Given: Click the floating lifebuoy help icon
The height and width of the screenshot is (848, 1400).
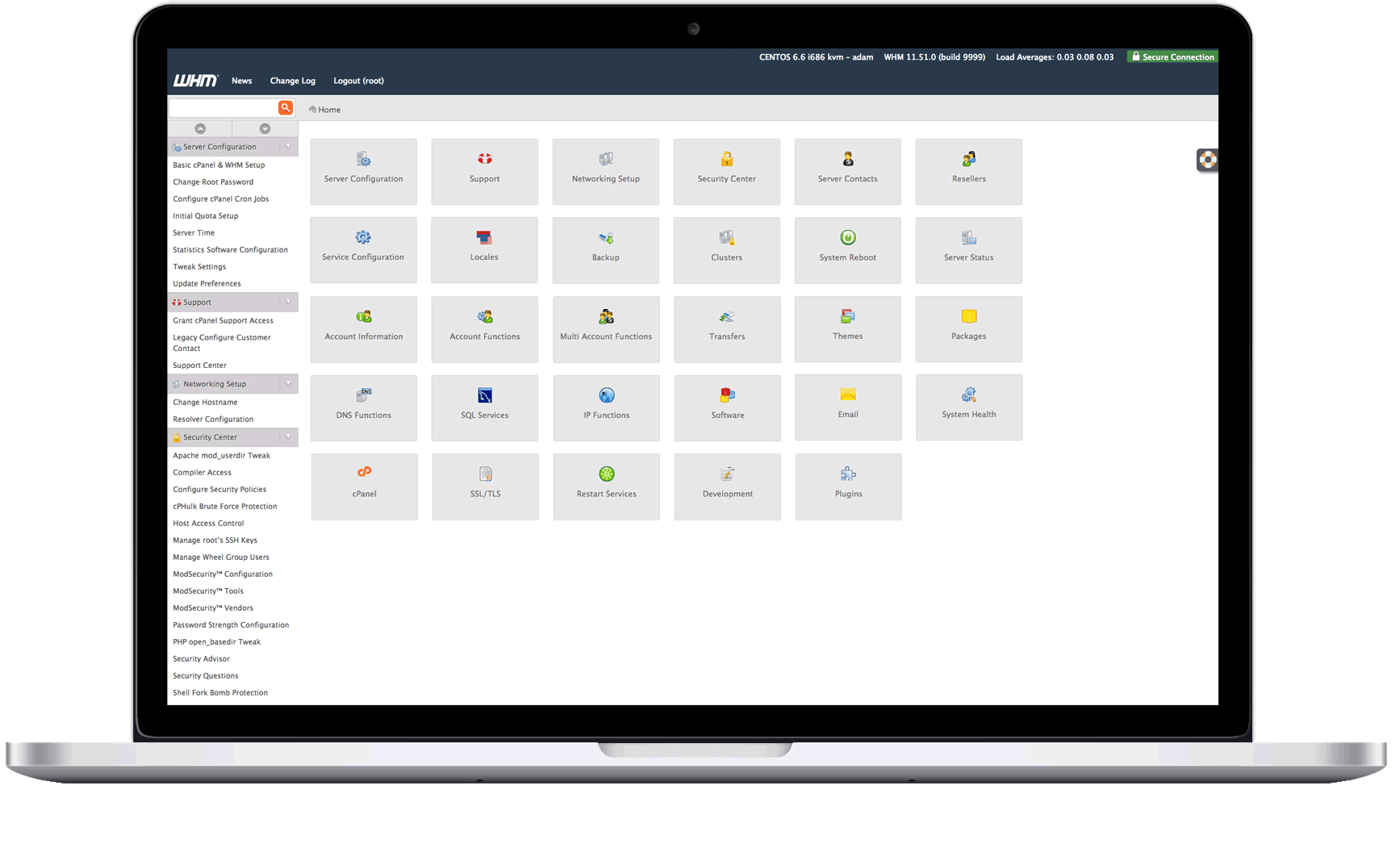Looking at the screenshot, I should [x=1207, y=160].
